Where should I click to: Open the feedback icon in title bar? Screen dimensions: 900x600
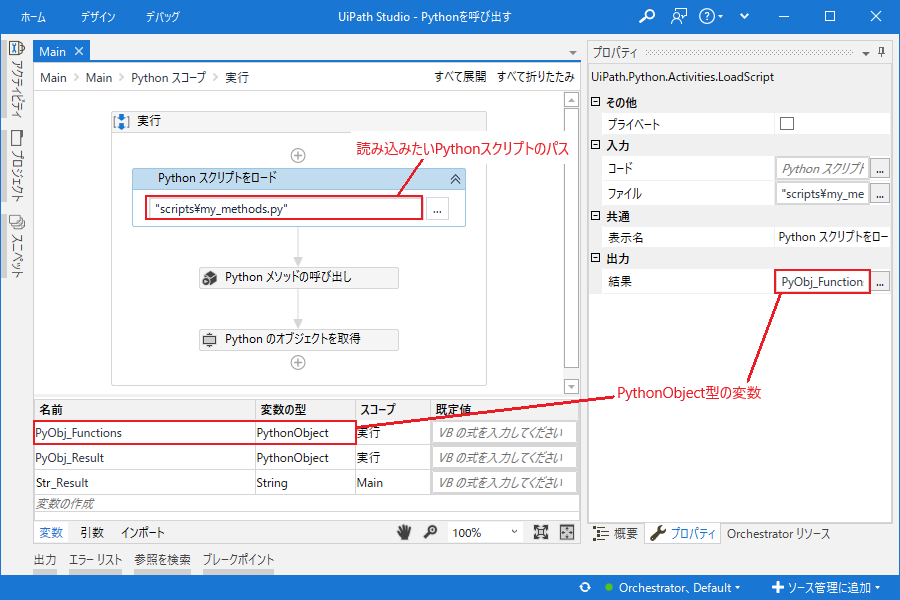(678, 16)
